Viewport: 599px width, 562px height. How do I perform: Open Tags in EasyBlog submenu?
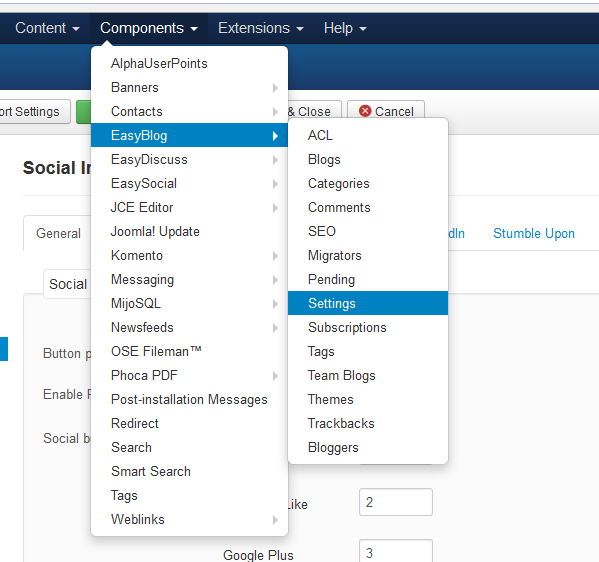368,351
